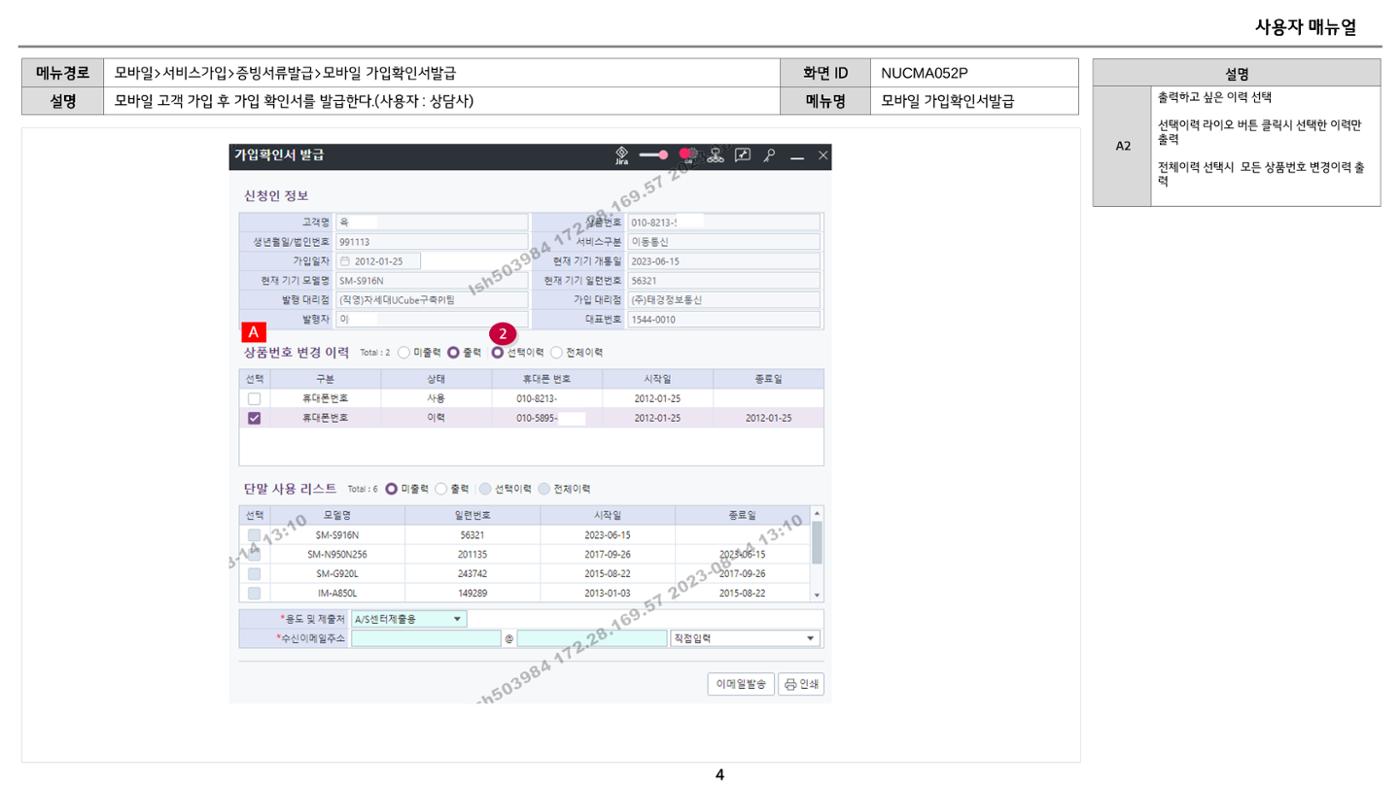Click the 휴대폰 번호 column header
This screenshot has width=1400, height=788.
[x=547, y=379]
